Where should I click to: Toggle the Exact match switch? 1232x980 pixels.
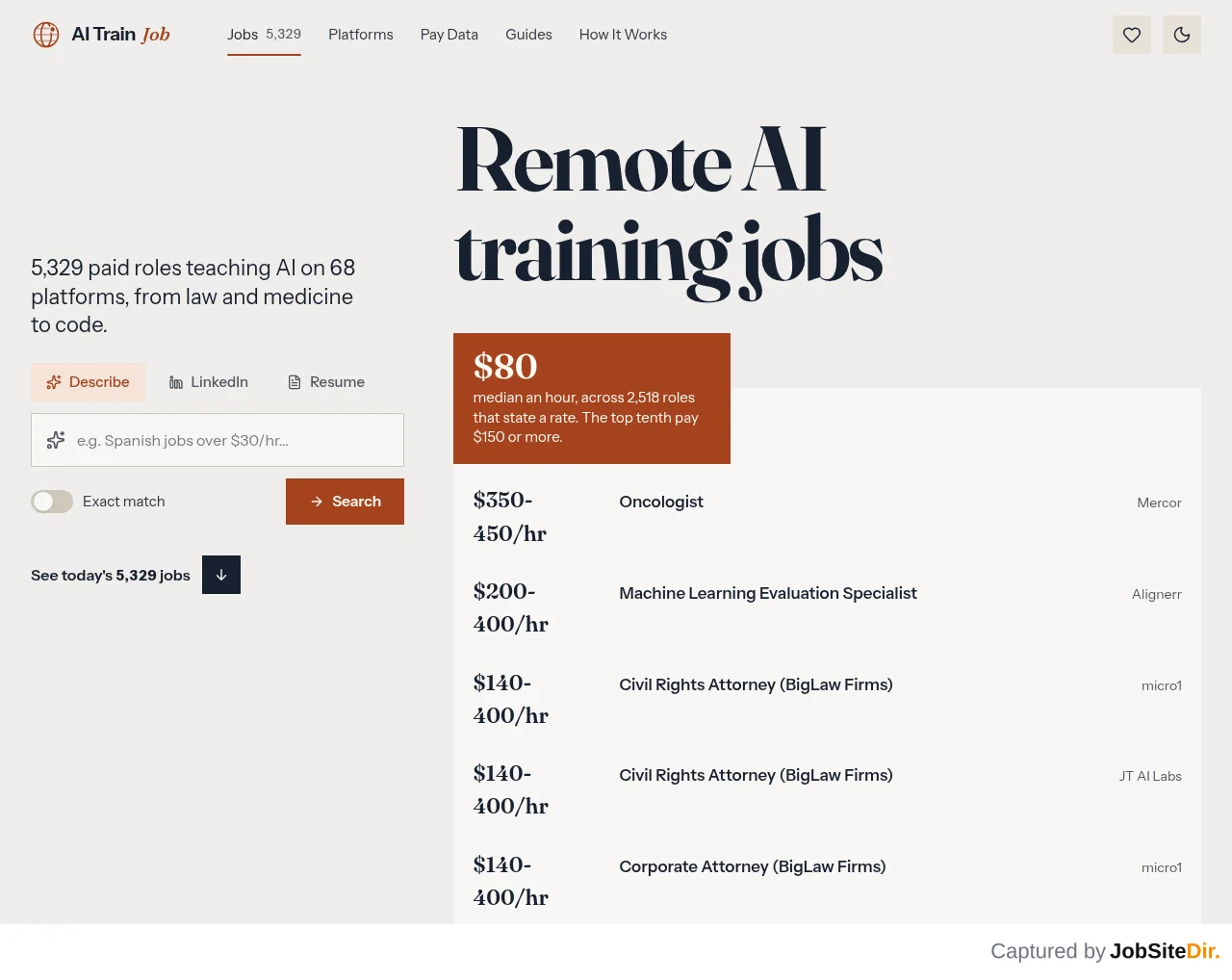pyautogui.click(x=52, y=502)
